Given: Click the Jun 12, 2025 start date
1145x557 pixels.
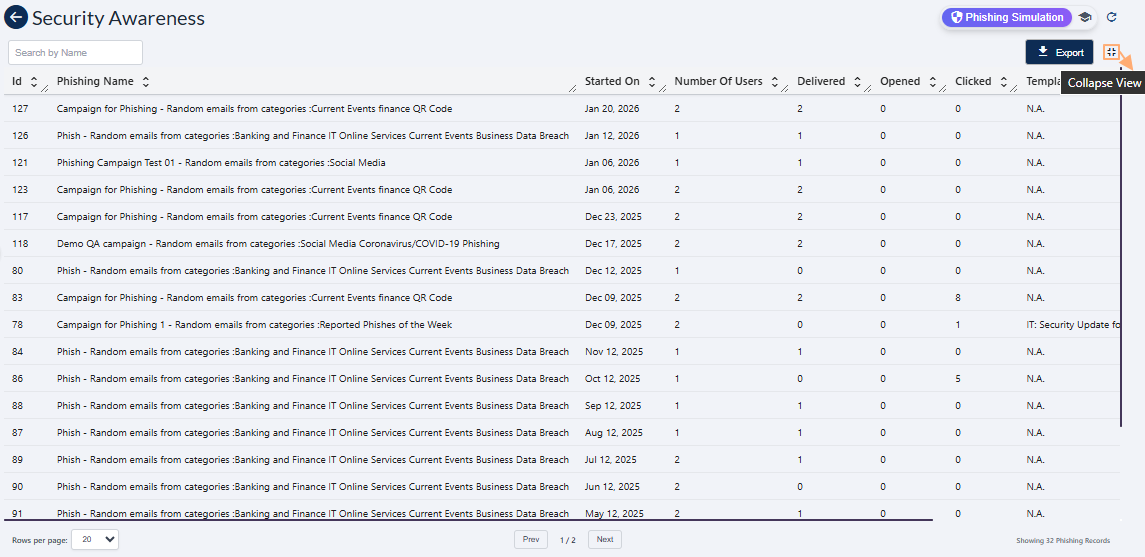Looking at the screenshot, I should 612,487.
